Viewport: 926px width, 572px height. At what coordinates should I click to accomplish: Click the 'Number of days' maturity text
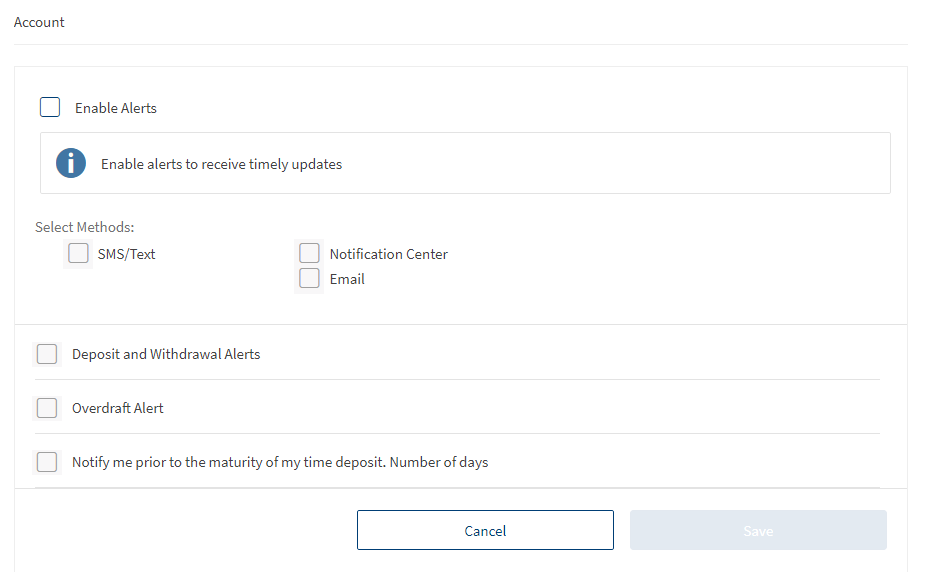[x=439, y=462]
